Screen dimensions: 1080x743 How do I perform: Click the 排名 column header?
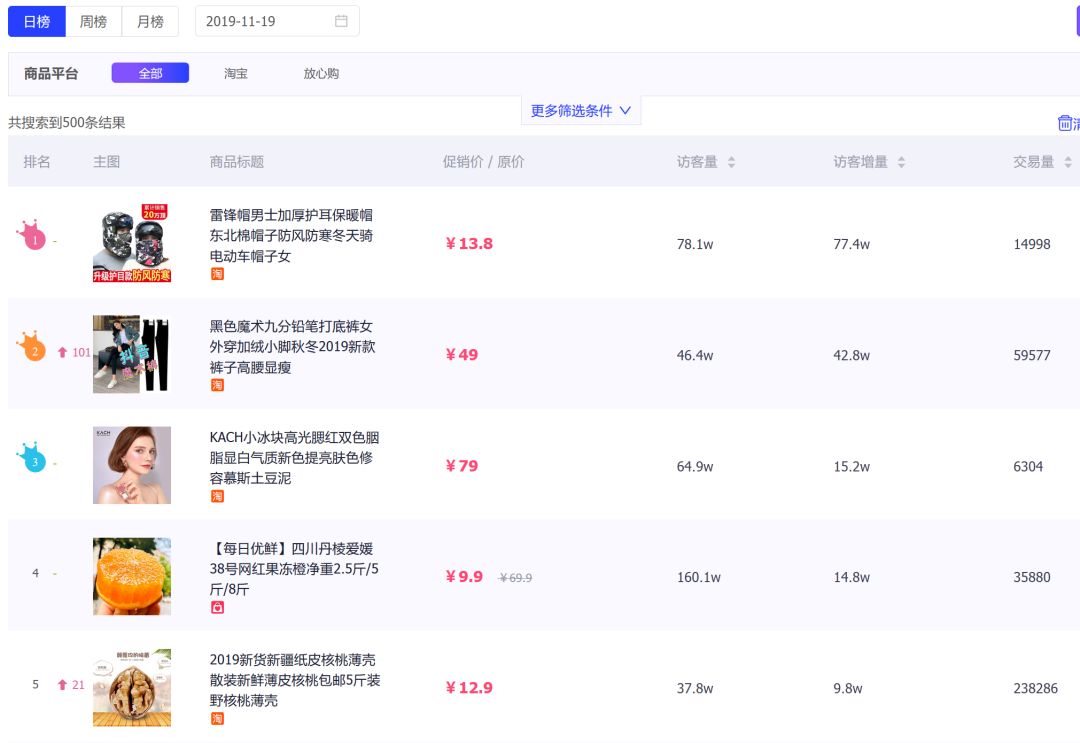[37, 162]
